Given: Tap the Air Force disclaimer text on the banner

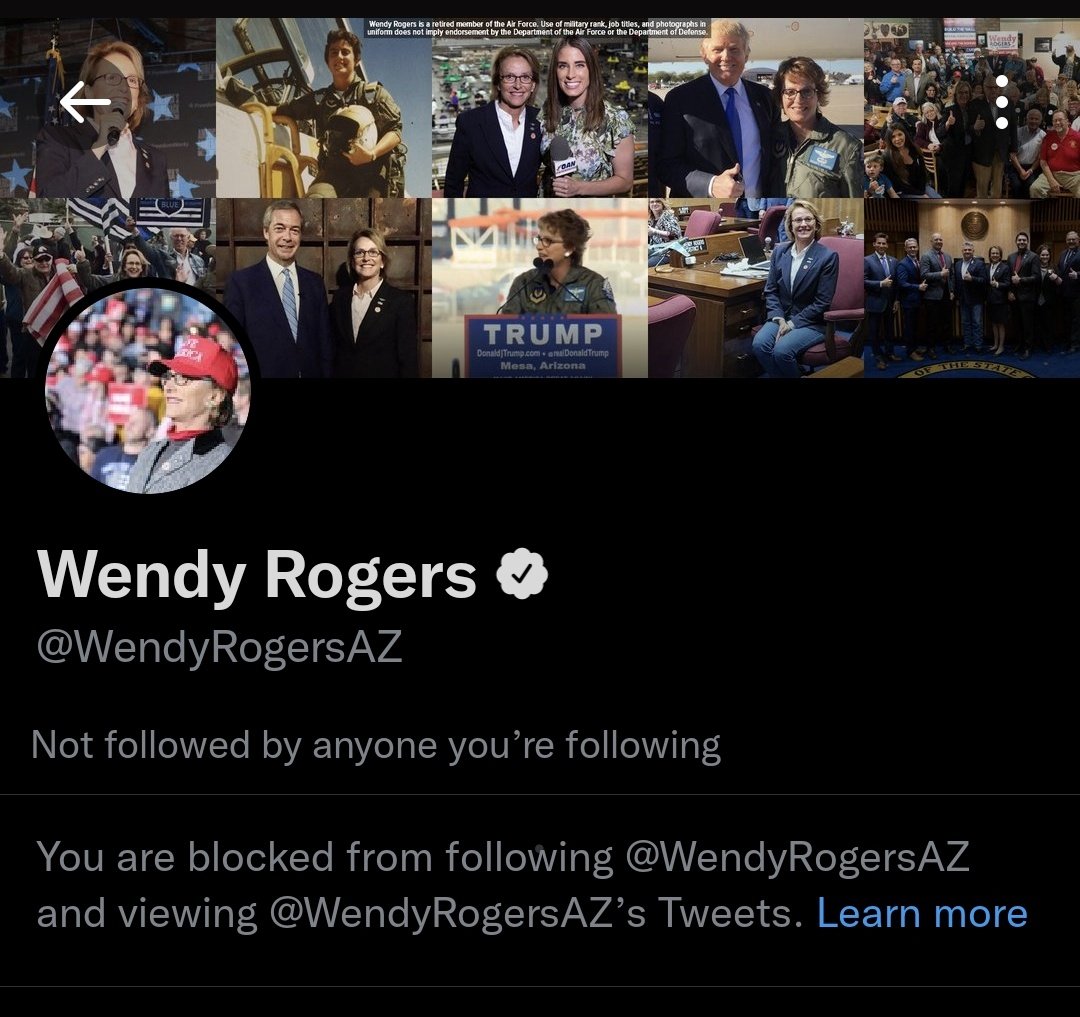Looking at the screenshot, I should [537, 28].
